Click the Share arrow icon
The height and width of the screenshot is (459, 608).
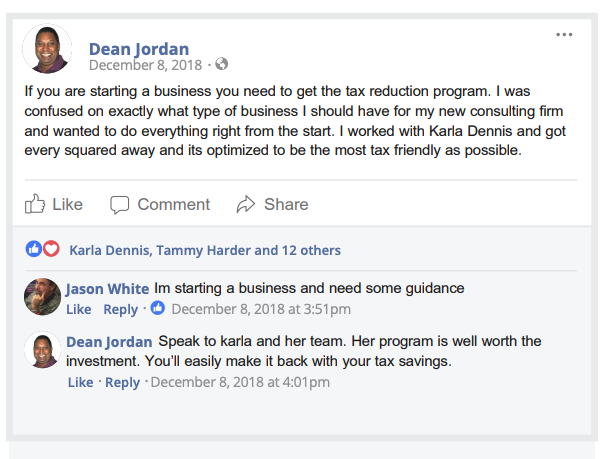pos(246,204)
